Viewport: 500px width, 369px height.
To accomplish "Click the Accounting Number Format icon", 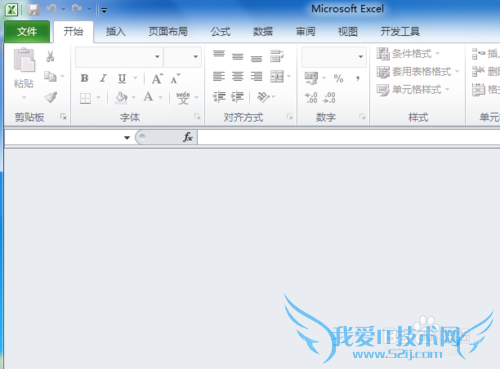I will [311, 78].
